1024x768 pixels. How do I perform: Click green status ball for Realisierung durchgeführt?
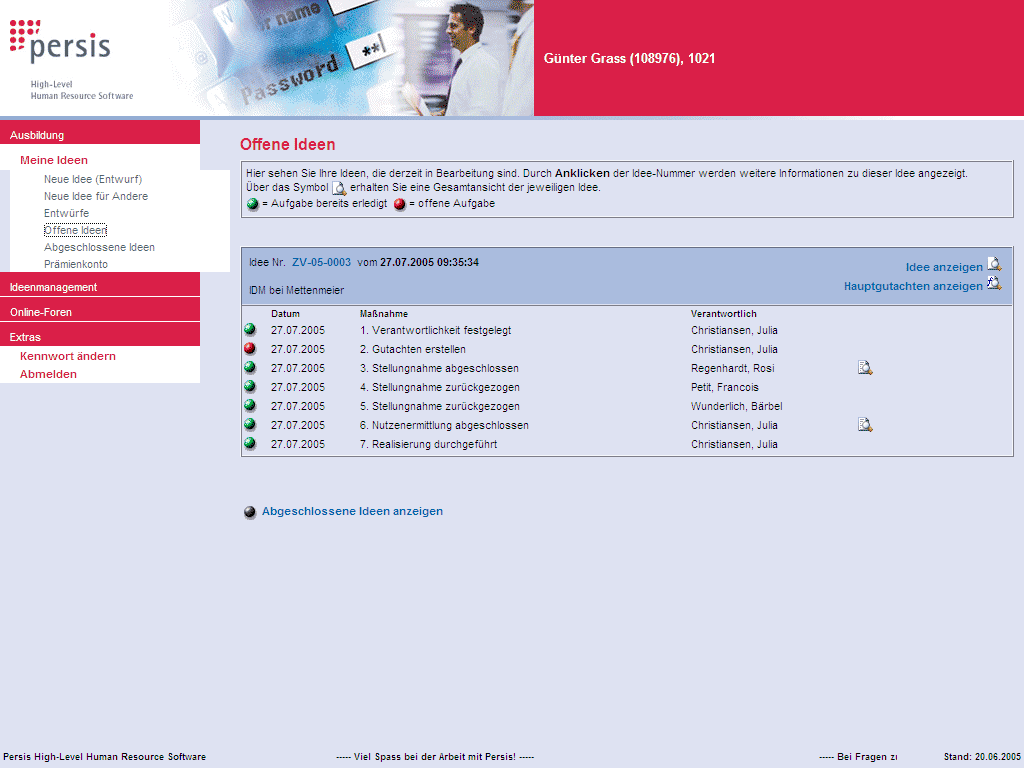pyautogui.click(x=250, y=444)
